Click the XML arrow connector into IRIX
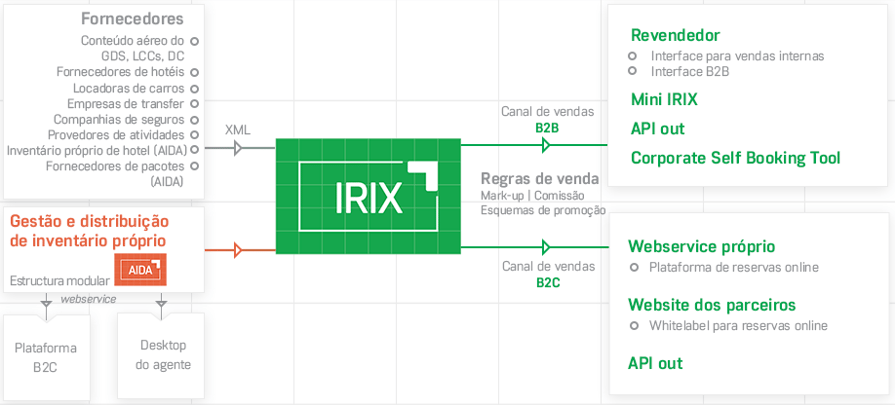This screenshot has width=895, height=405. point(238,148)
